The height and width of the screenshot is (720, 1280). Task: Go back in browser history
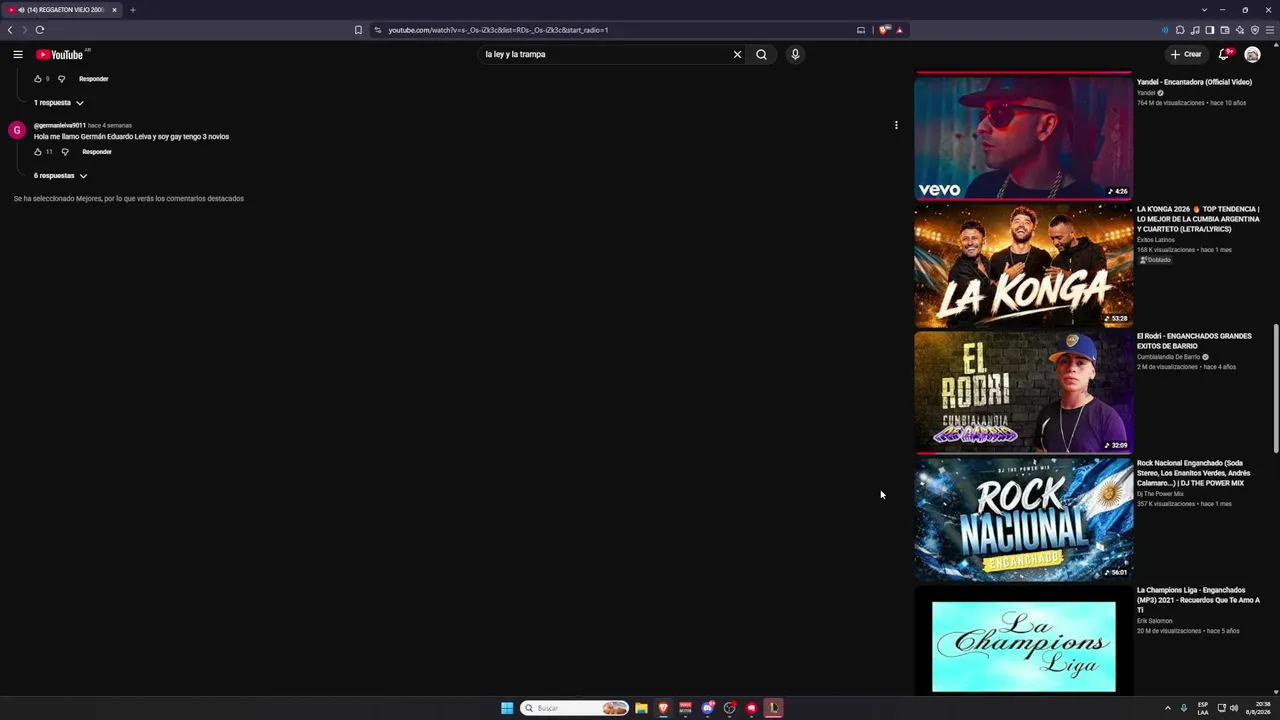tap(10, 30)
